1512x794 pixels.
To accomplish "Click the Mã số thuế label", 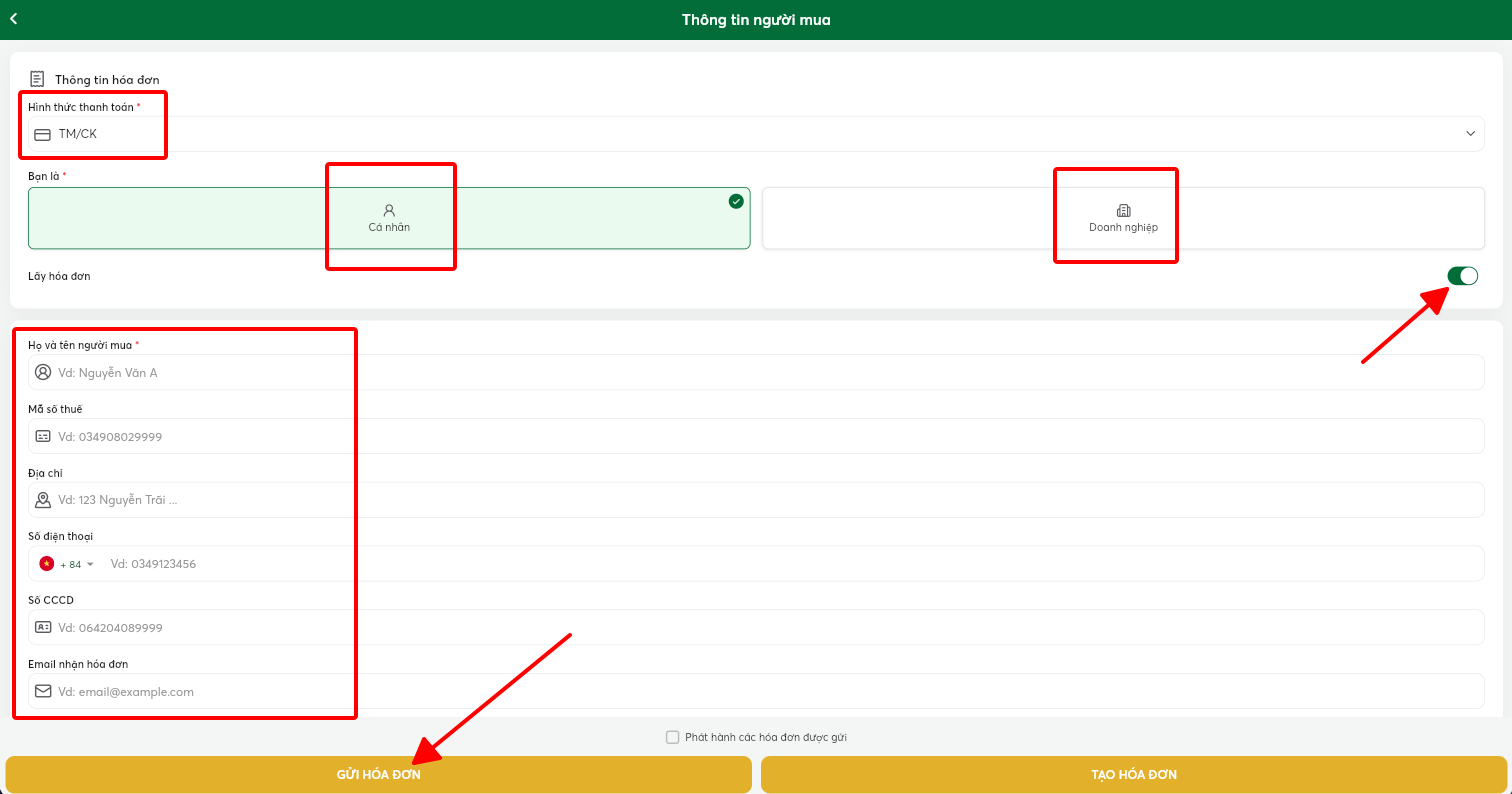I will click(55, 409).
